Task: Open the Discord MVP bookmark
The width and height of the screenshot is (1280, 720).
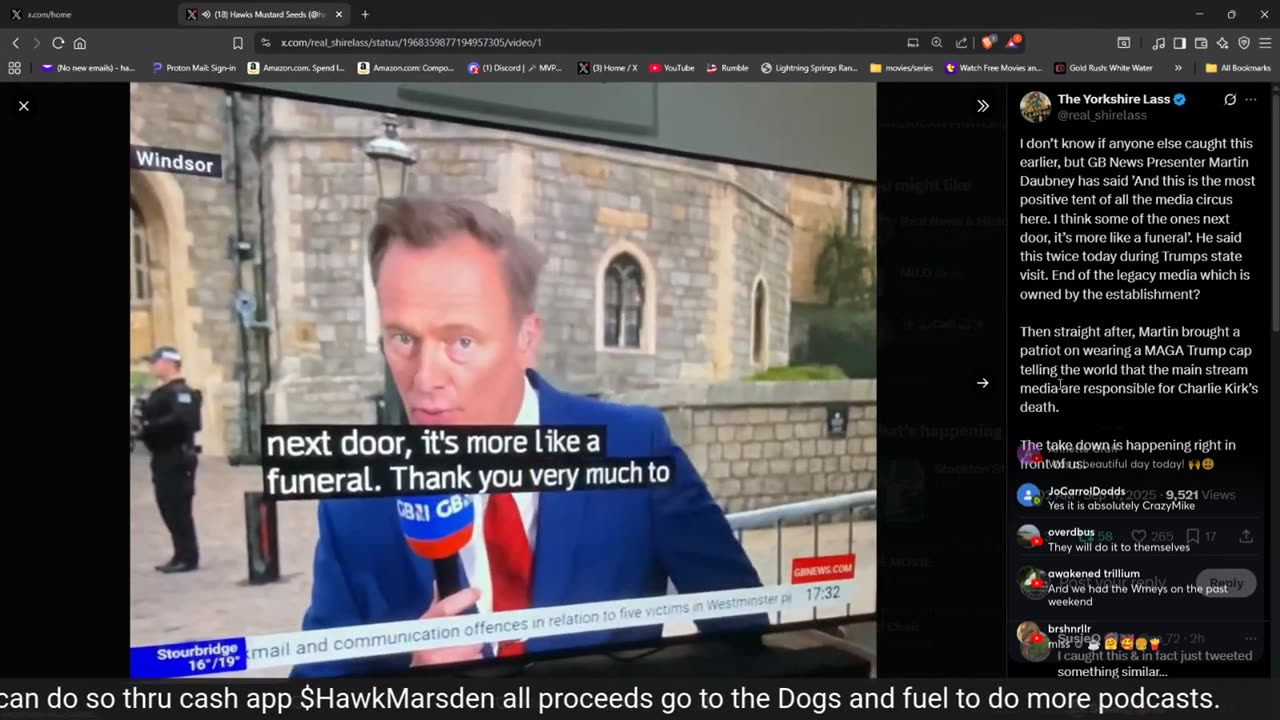Action: 515,68
